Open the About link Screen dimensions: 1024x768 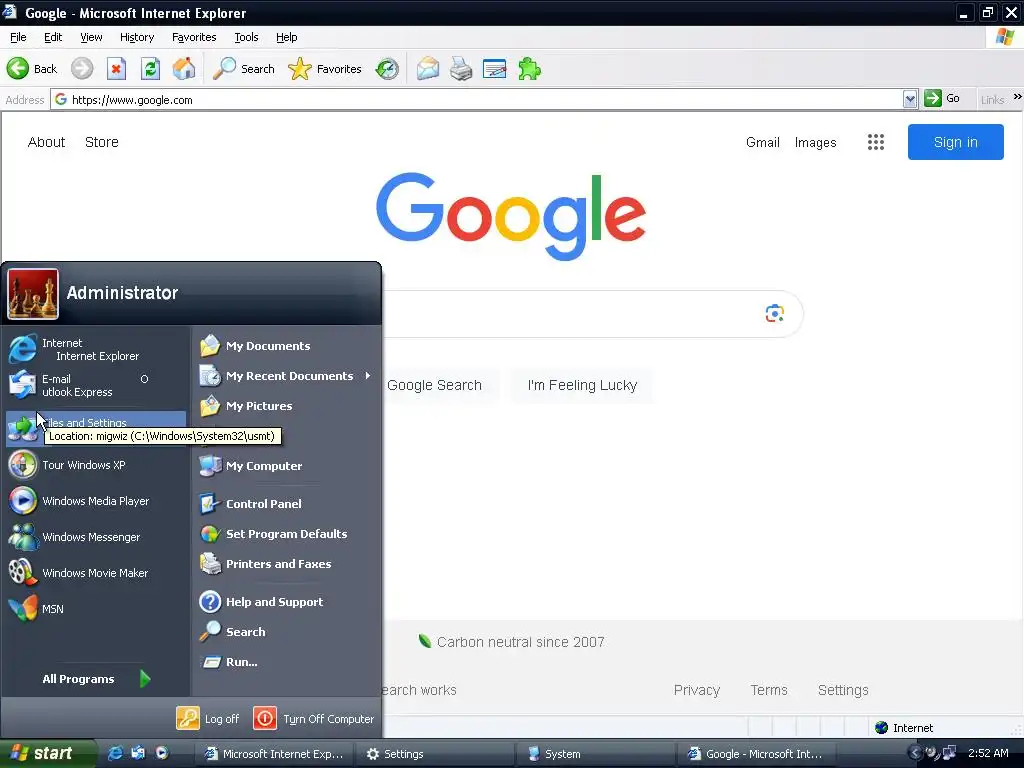46,142
